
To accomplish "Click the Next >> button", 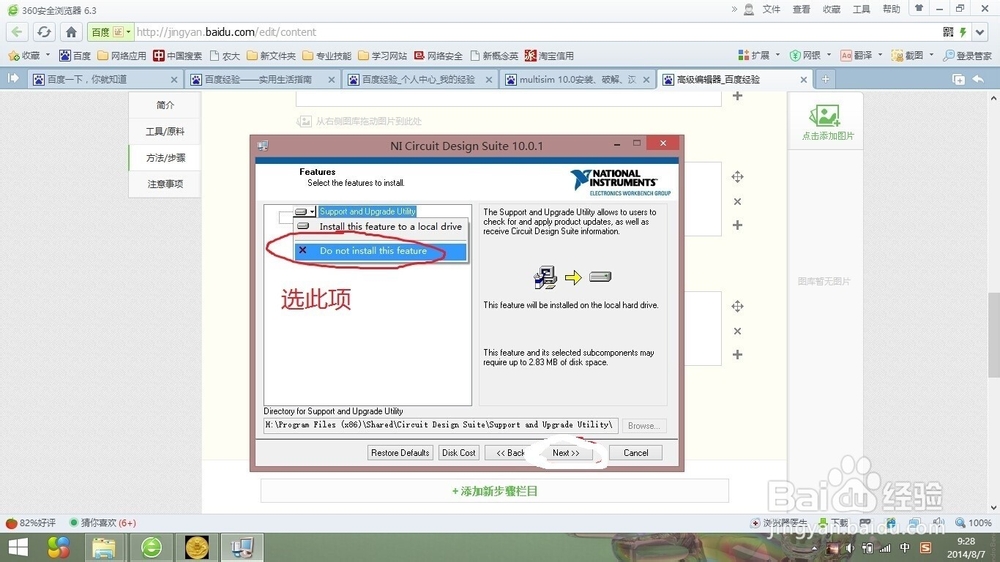I will [566, 453].
